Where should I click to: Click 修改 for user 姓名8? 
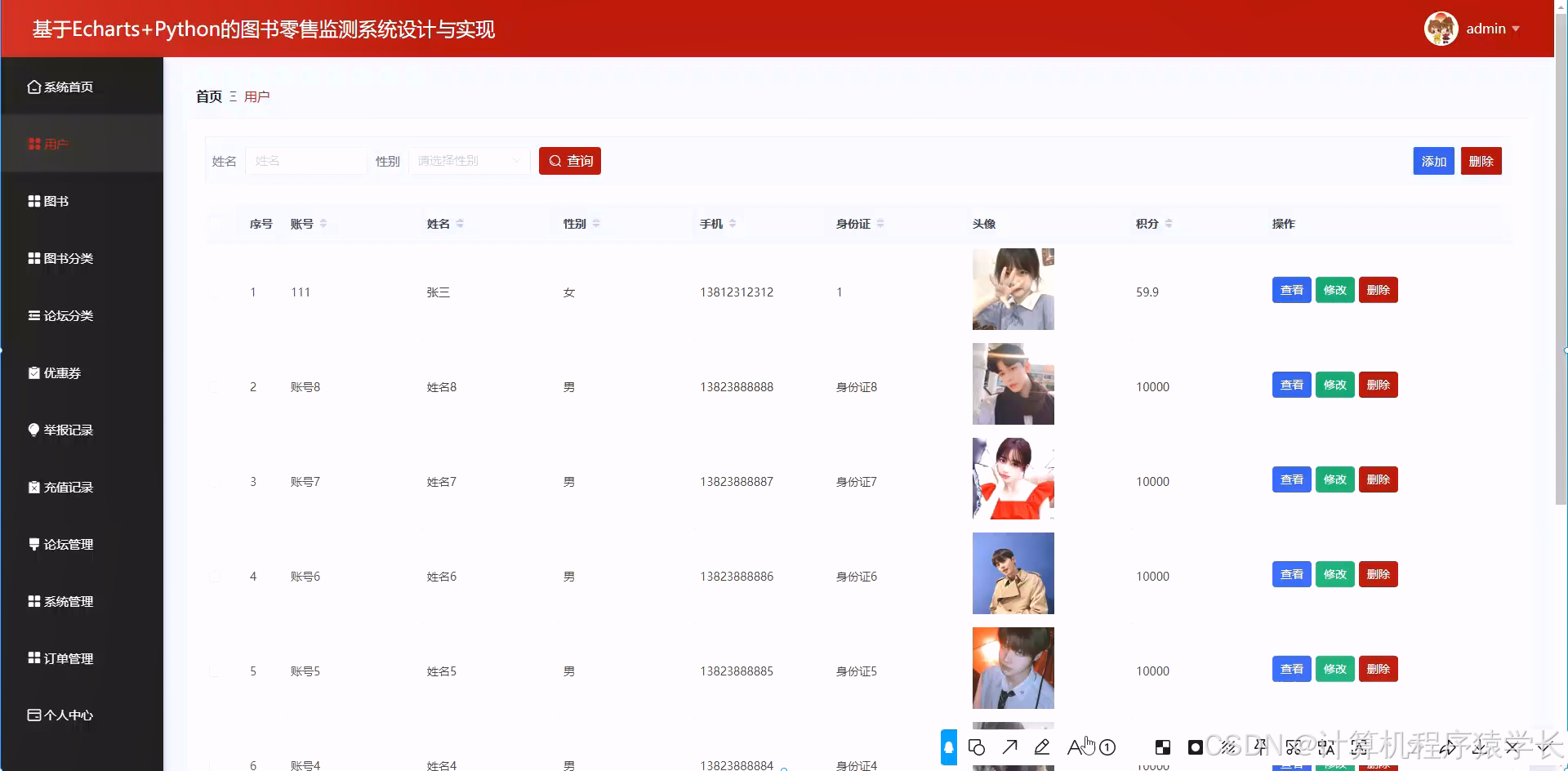pyautogui.click(x=1334, y=385)
